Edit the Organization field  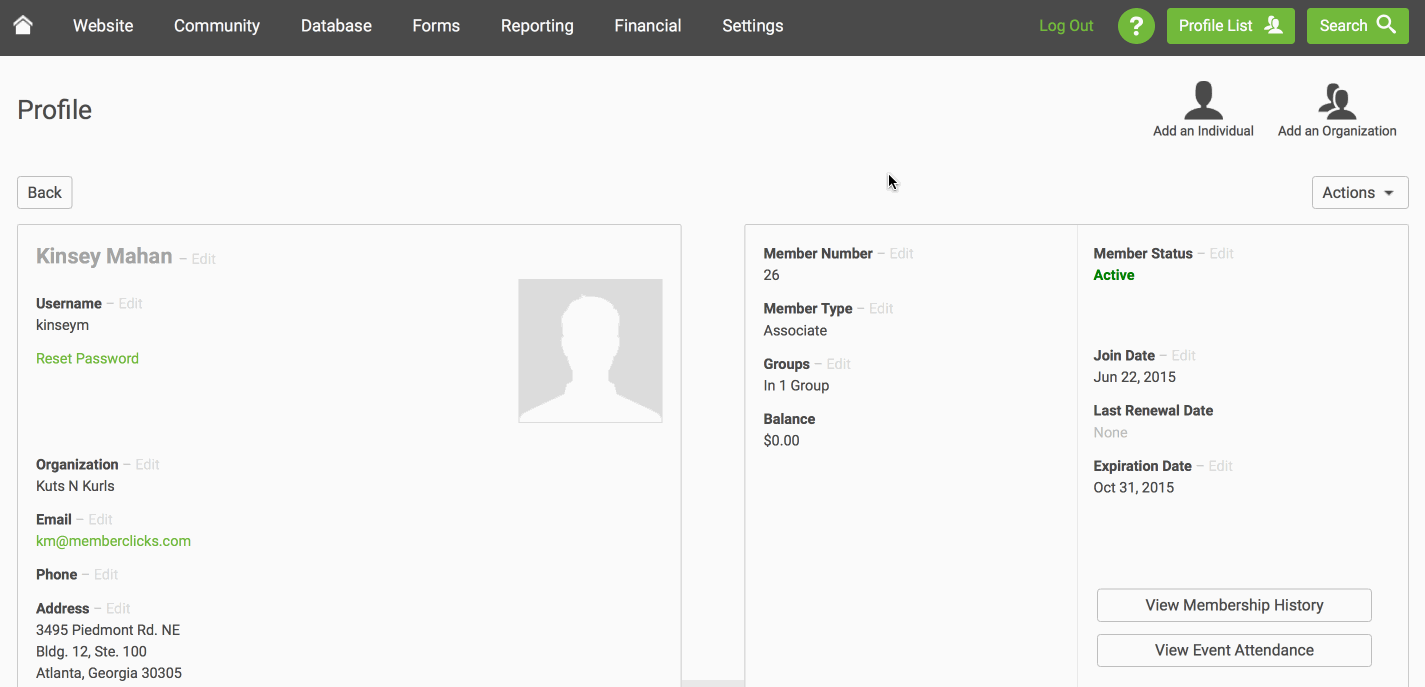(x=147, y=465)
